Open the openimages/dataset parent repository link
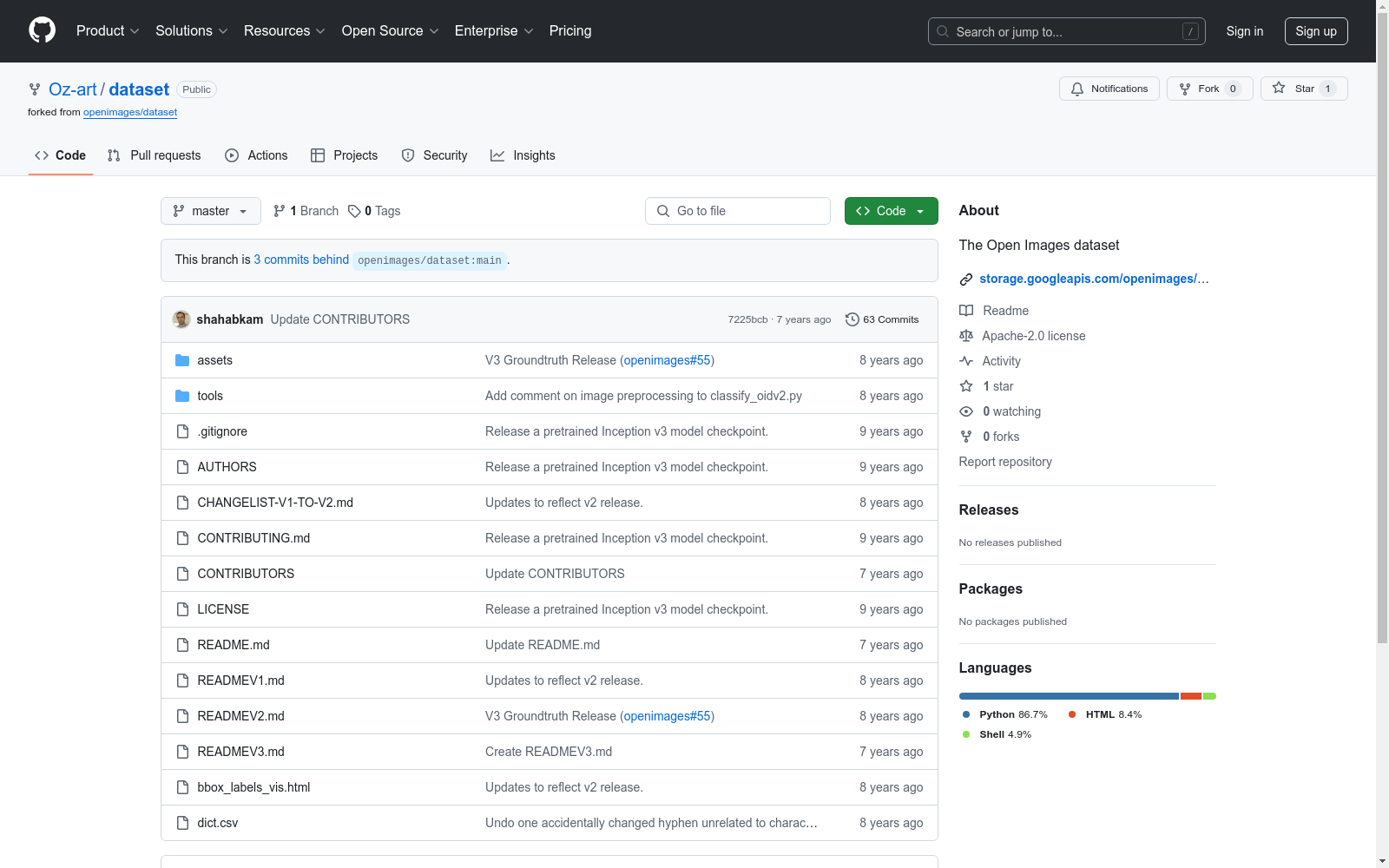 click(130, 112)
